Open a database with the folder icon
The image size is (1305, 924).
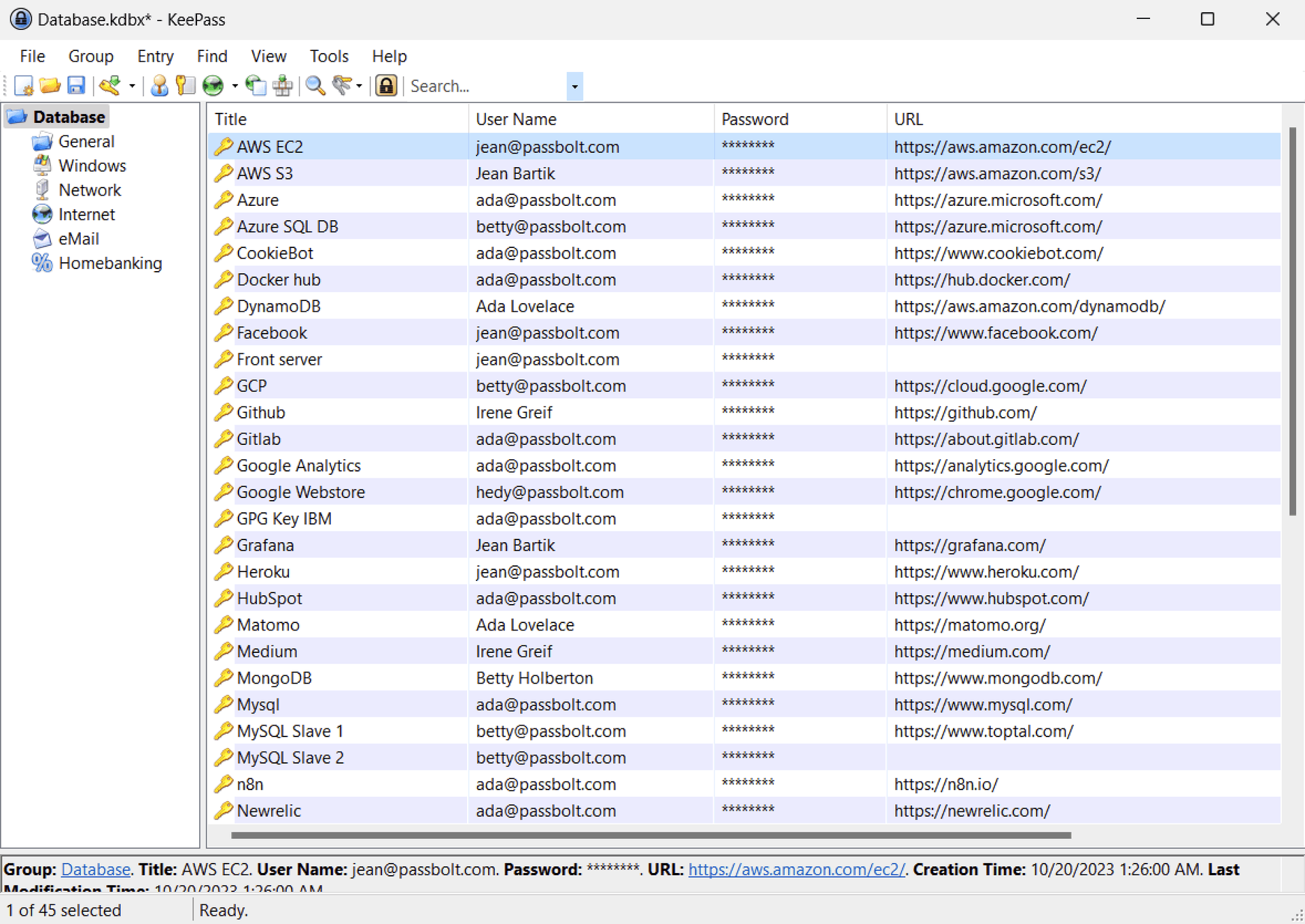[50, 86]
